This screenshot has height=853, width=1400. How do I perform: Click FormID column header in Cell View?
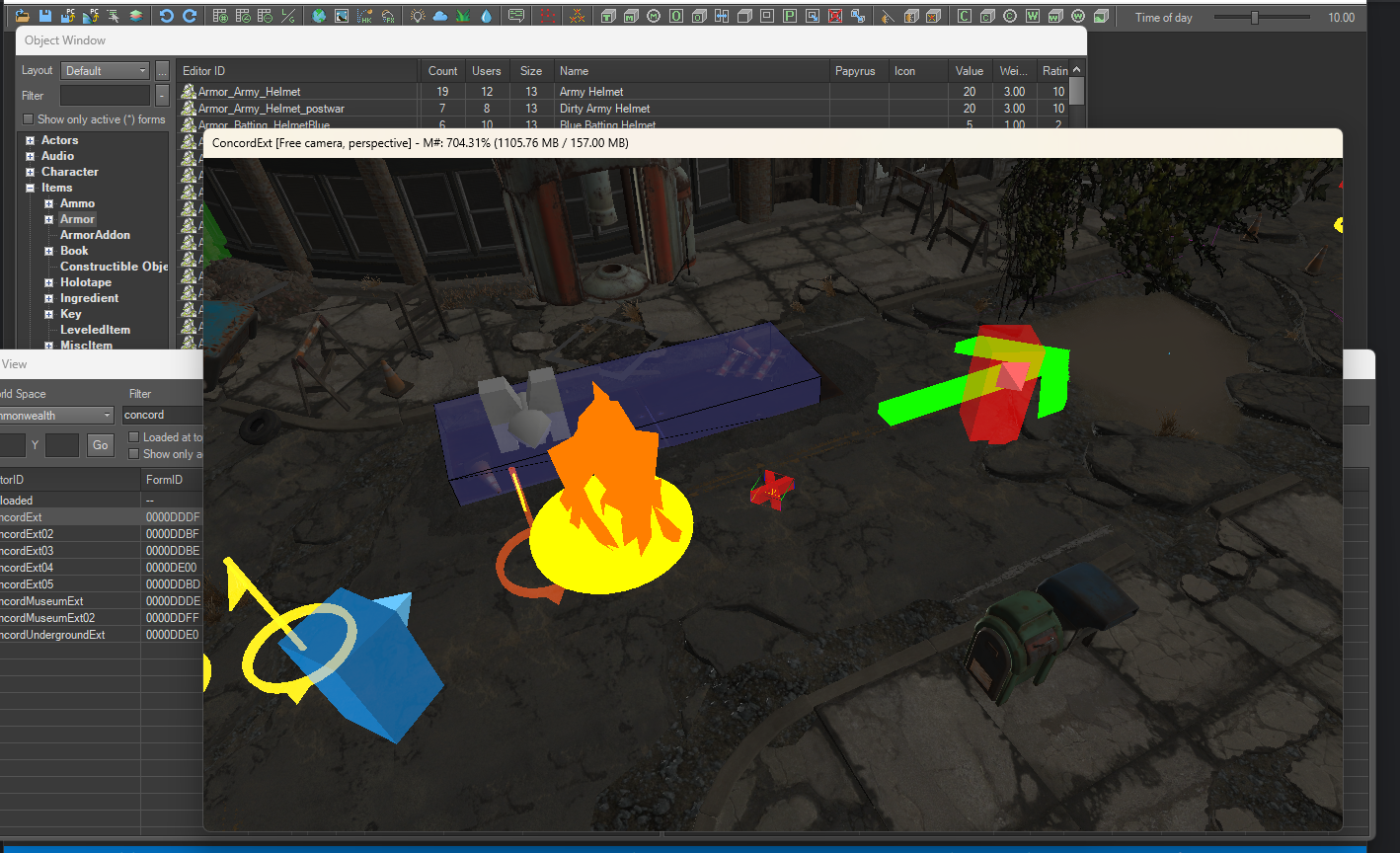[172, 480]
